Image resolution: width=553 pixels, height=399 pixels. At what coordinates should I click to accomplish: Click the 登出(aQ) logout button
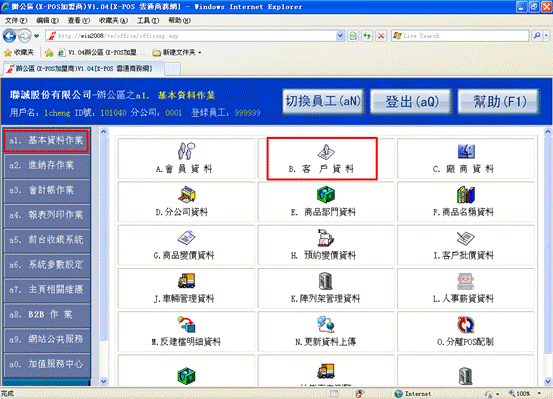click(x=411, y=102)
